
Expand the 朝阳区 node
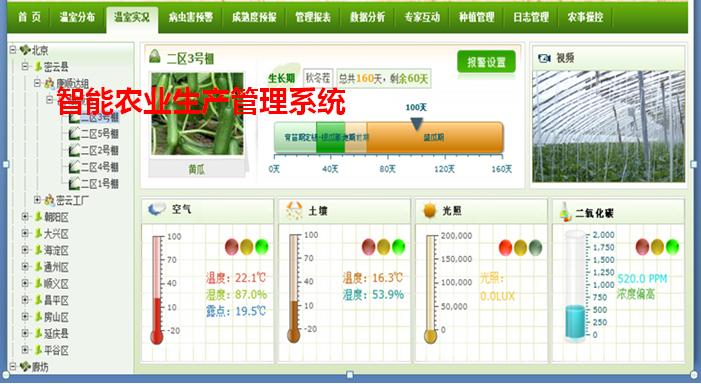point(25,217)
